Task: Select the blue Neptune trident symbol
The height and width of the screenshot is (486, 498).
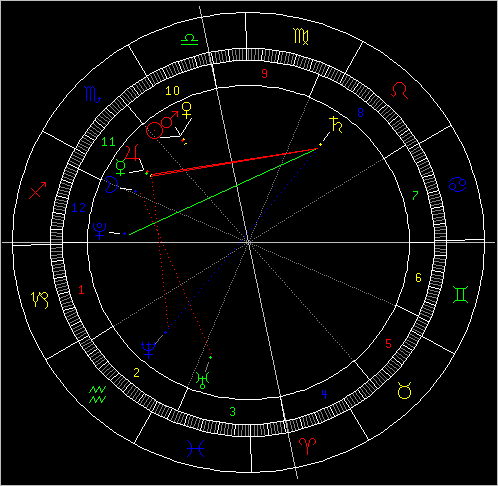Action: pos(148,349)
